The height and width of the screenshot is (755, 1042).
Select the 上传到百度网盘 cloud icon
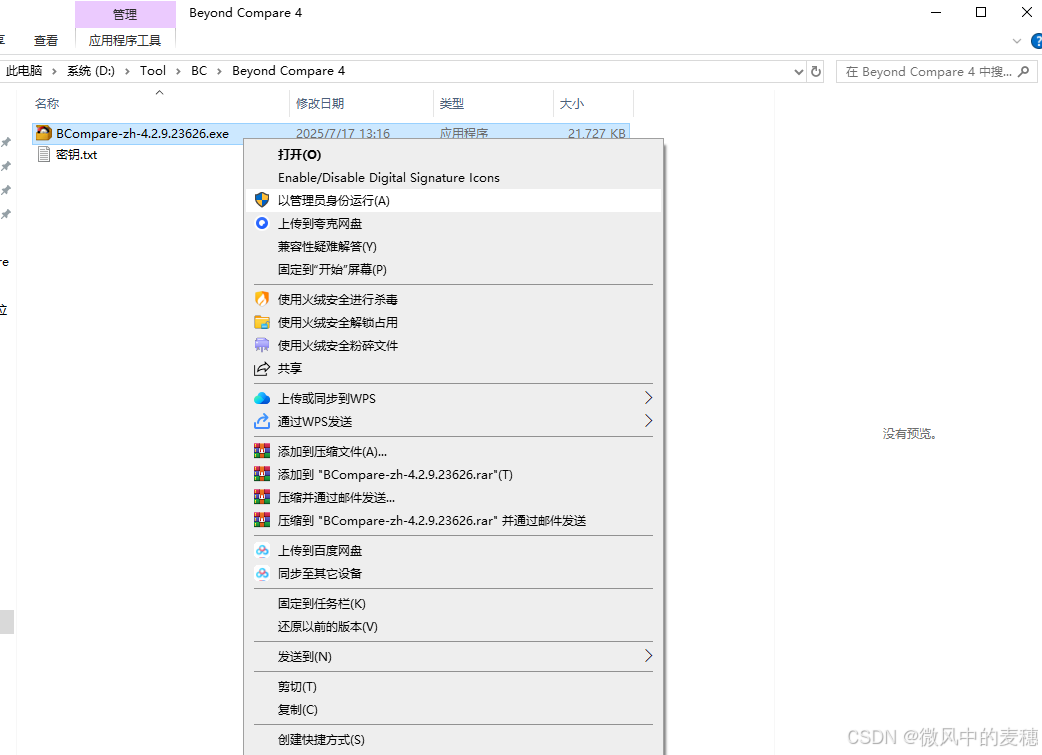(260, 550)
